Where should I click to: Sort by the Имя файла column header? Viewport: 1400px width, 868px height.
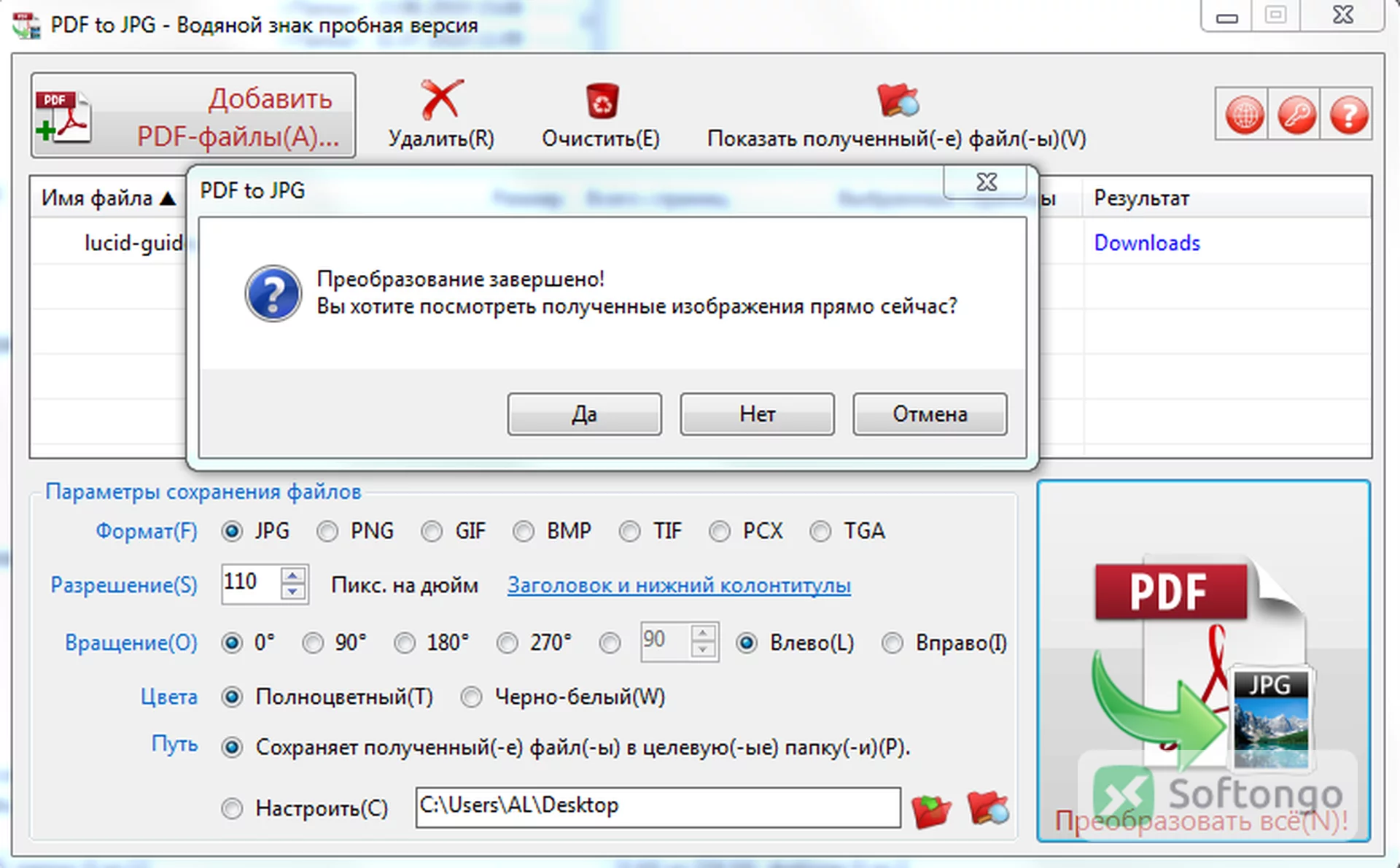click(x=108, y=198)
